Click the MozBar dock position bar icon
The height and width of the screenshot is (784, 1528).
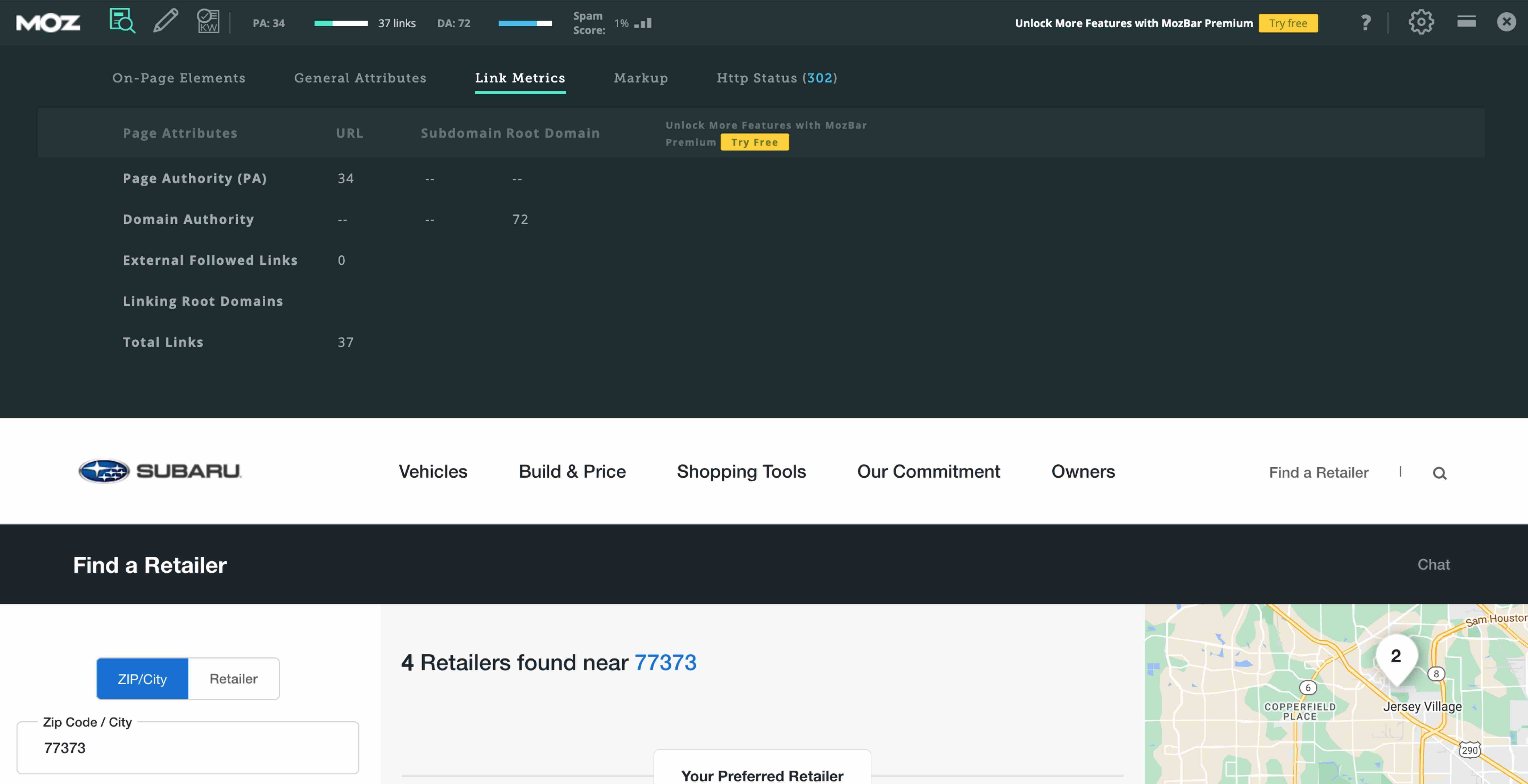click(x=1466, y=22)
